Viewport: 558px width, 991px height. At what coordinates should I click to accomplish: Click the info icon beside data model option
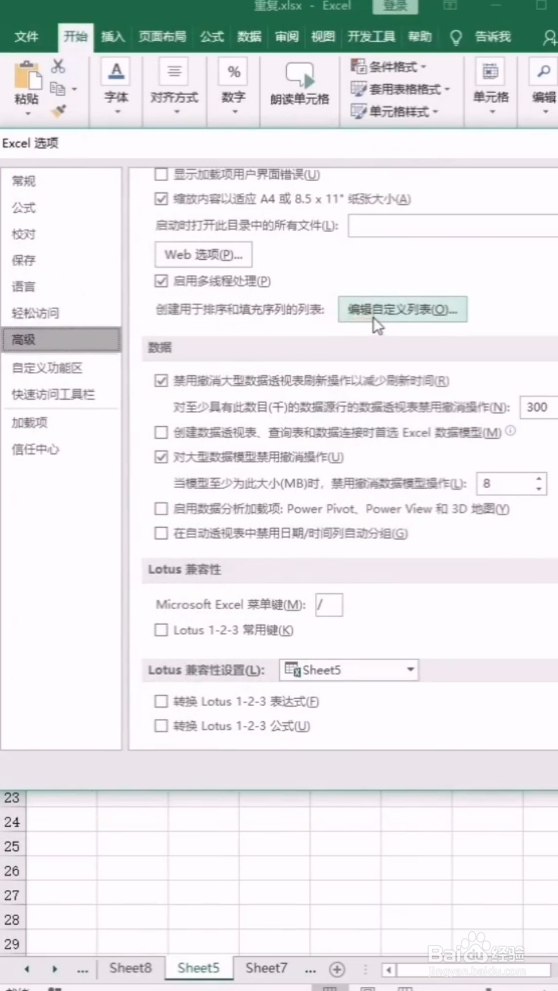pyautogui.click(x=510, y=431)
